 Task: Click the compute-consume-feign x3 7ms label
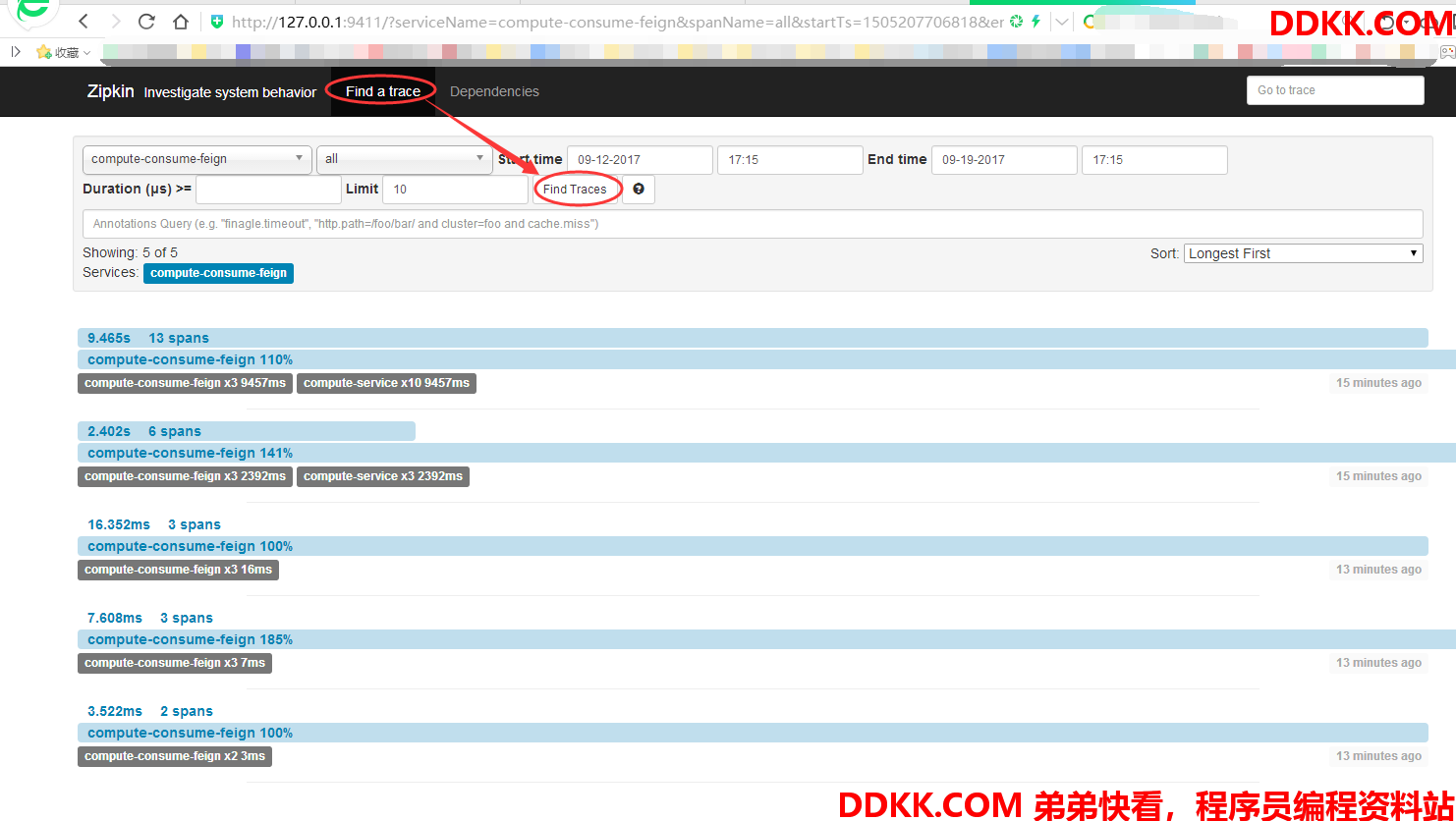click(x=175, y=663)
